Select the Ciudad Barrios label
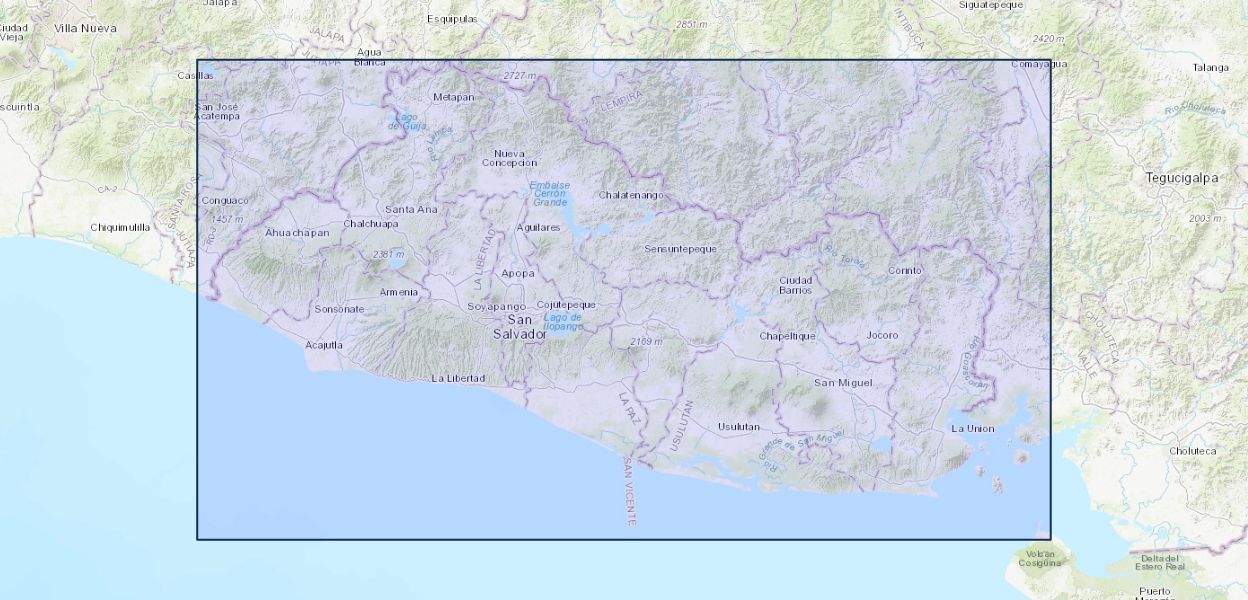Image resolution: width=1248 pixels, height=600 pixels. point(796,285)
